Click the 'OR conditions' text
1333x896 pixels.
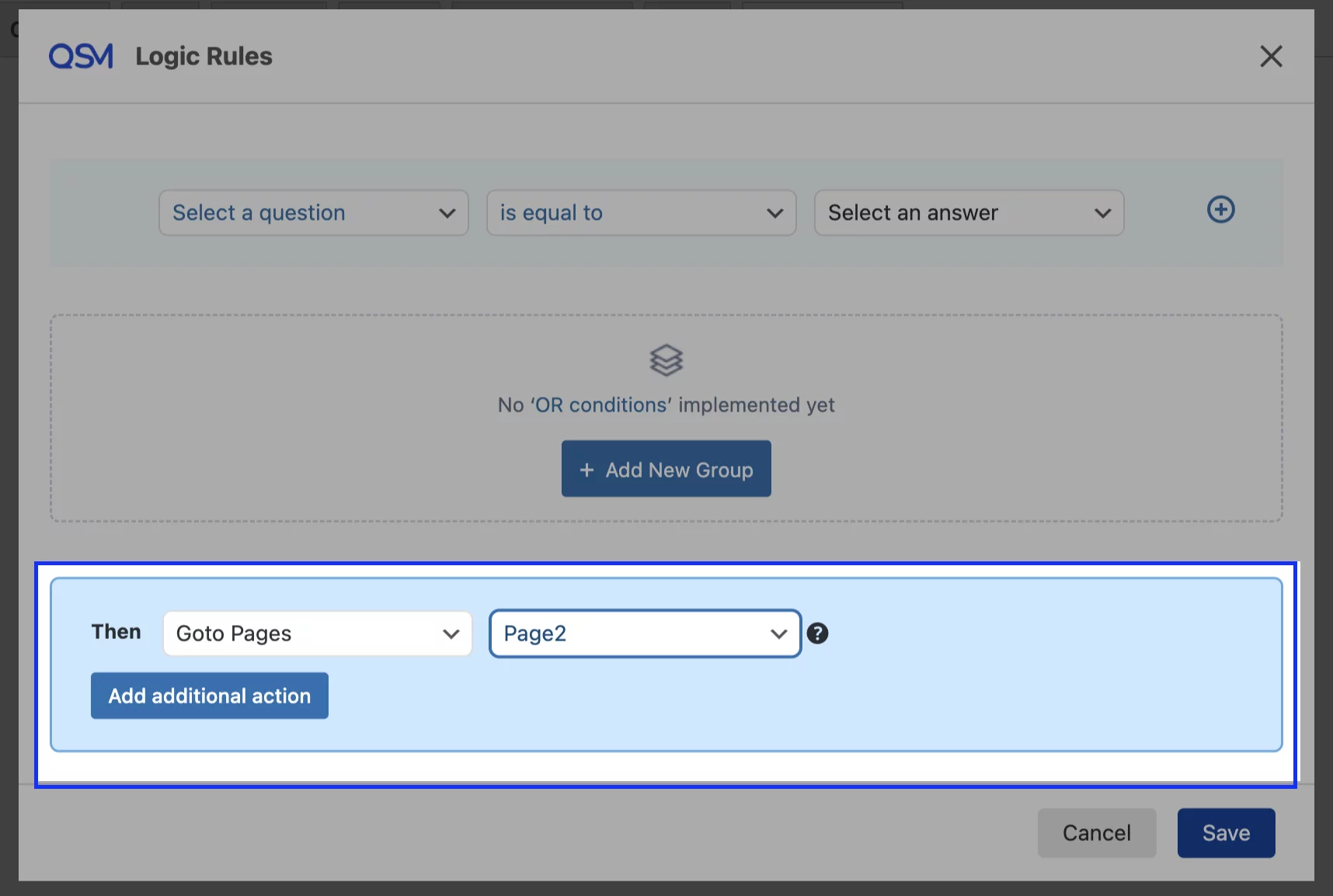[x=600, y=405]
